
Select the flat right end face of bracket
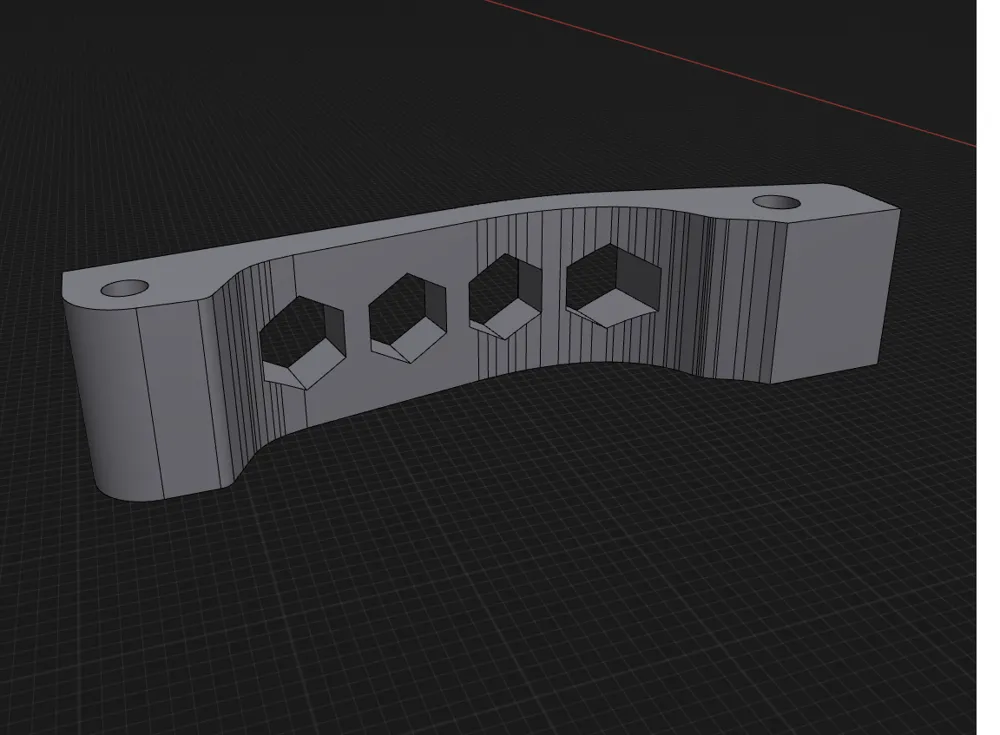834,297
